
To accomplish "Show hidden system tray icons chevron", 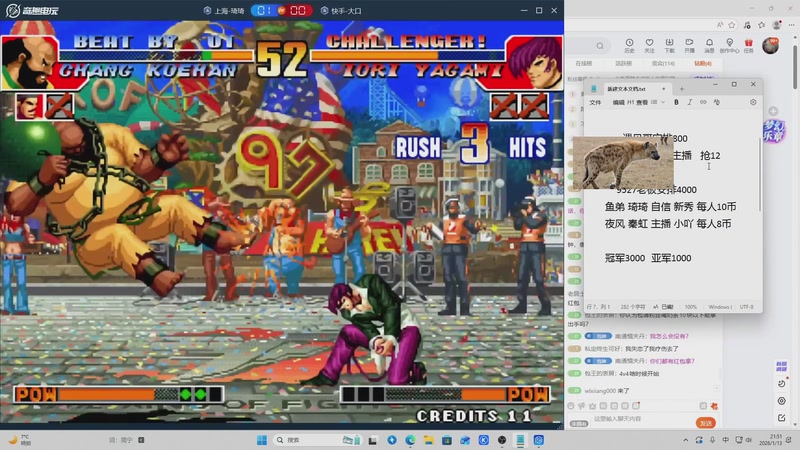I will pyautogui.click(x=686, y=440).
